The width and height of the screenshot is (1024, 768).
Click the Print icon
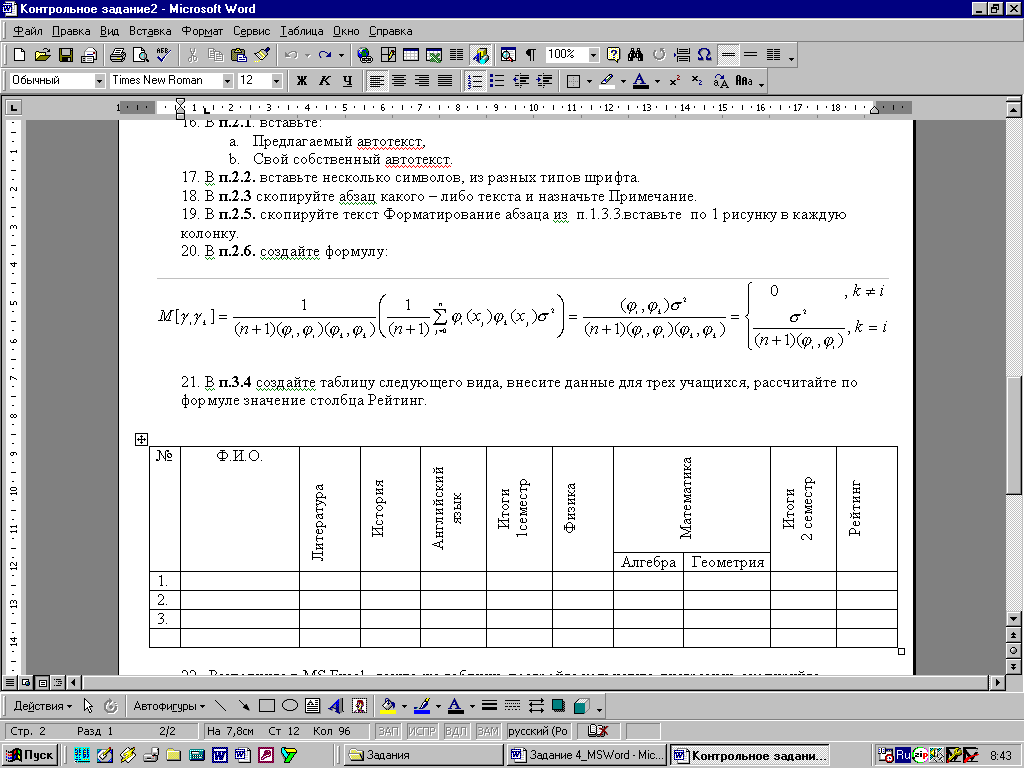[118, 55]
